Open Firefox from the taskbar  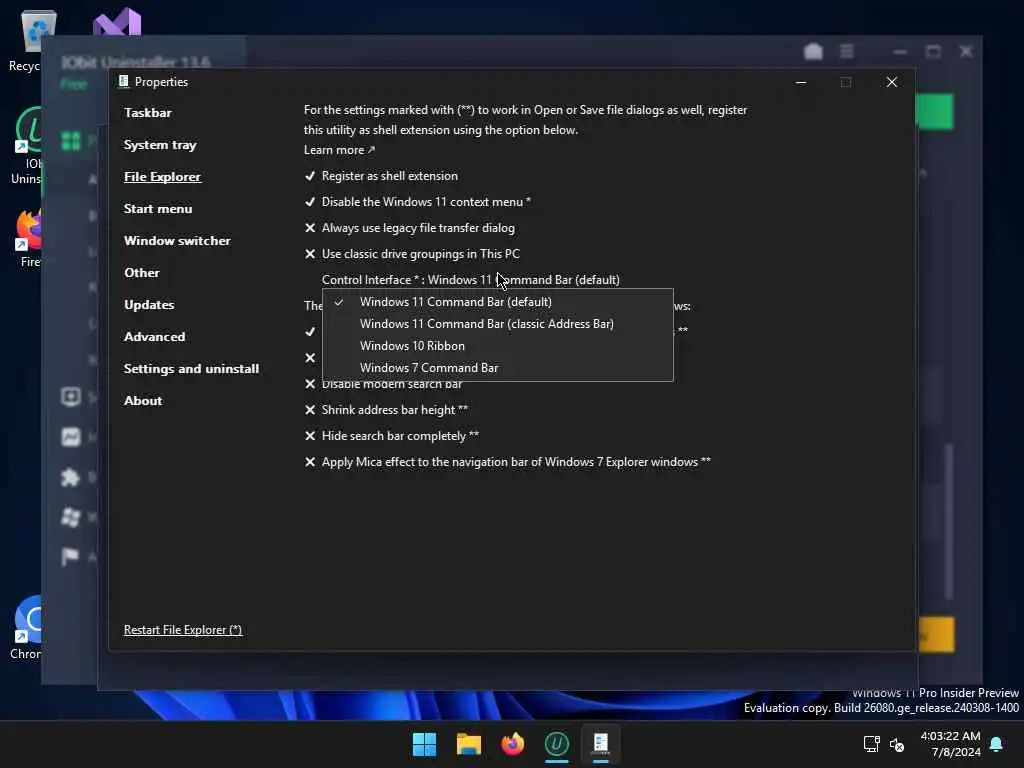[513, 744]
